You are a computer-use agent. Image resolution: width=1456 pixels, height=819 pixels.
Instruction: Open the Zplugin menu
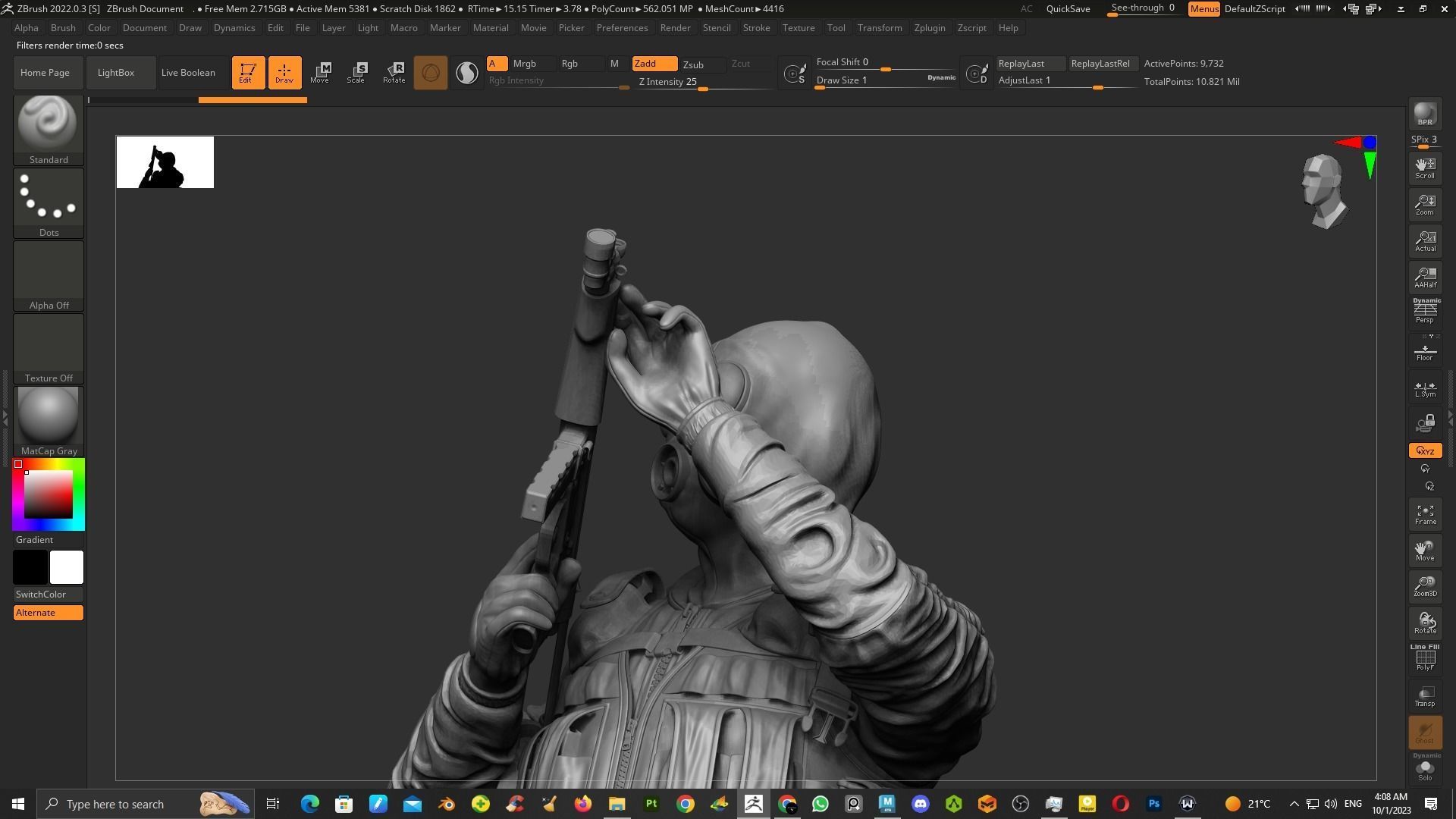click(x=929, y=28)
